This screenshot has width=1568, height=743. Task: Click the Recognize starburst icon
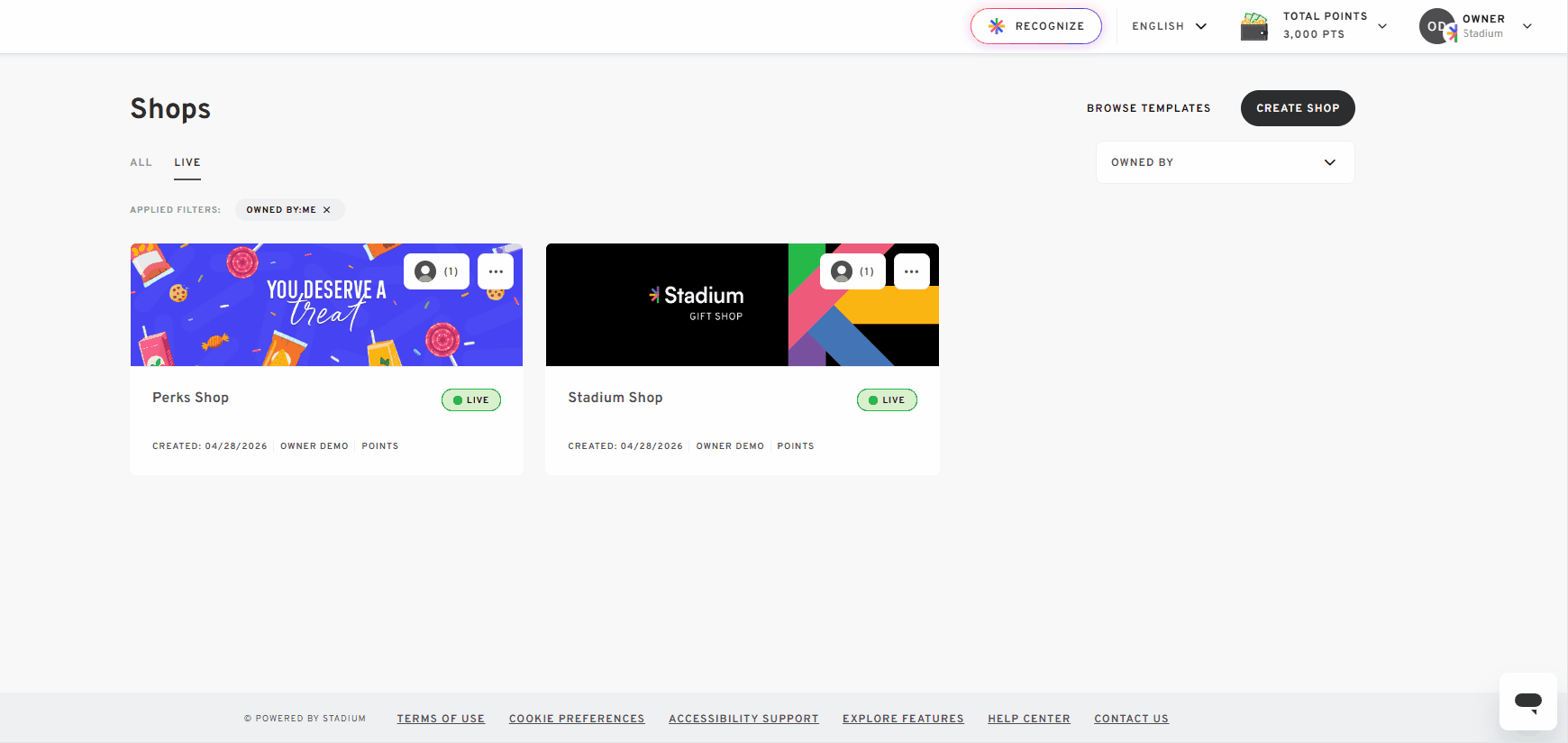click(x=997, y=26)
